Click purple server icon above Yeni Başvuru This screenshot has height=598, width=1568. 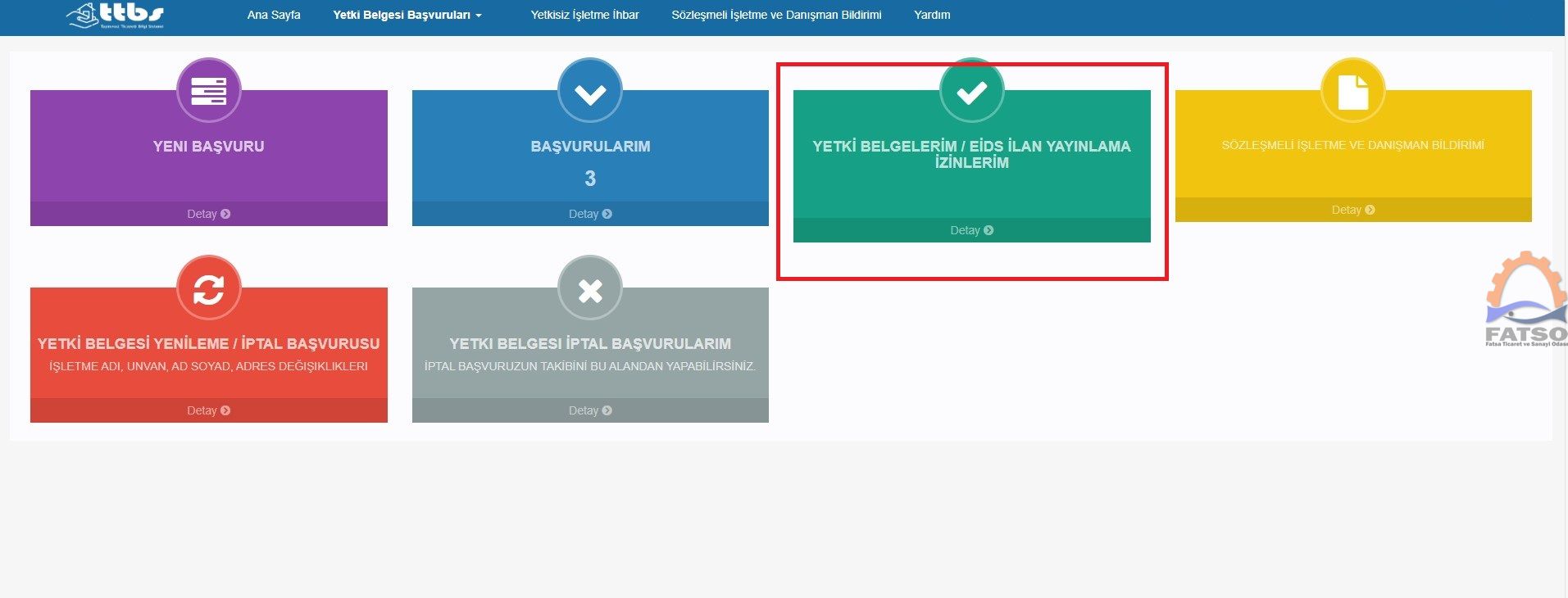pyautogui.click(x=208, y=91)
